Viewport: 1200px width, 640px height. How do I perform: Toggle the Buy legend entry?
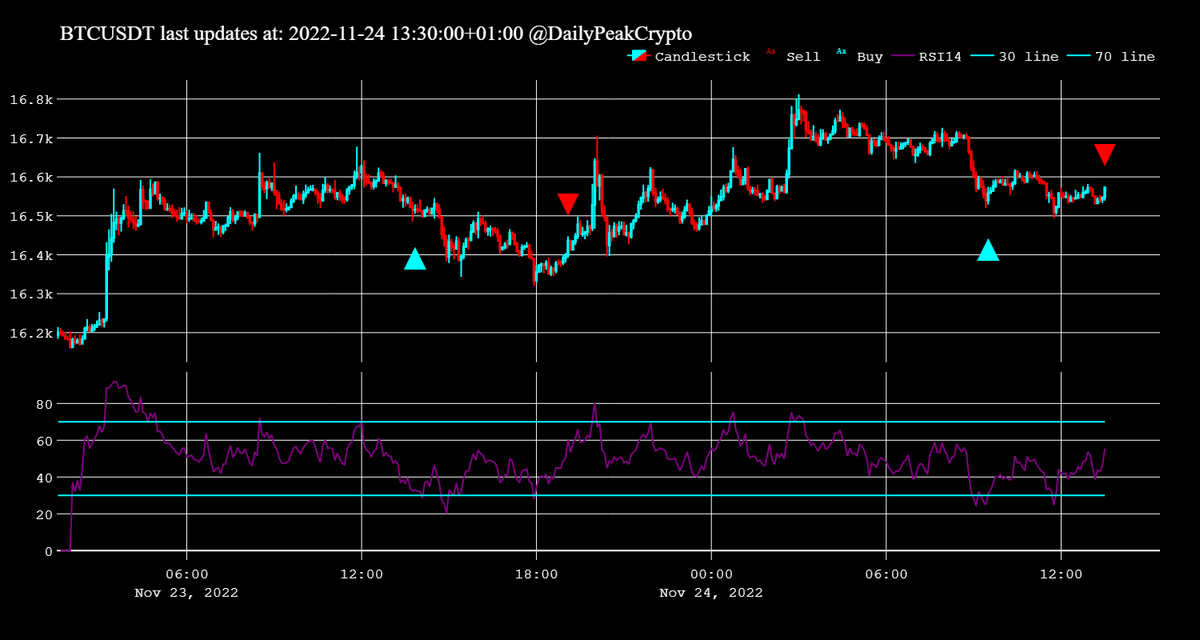tap(859, 56)
